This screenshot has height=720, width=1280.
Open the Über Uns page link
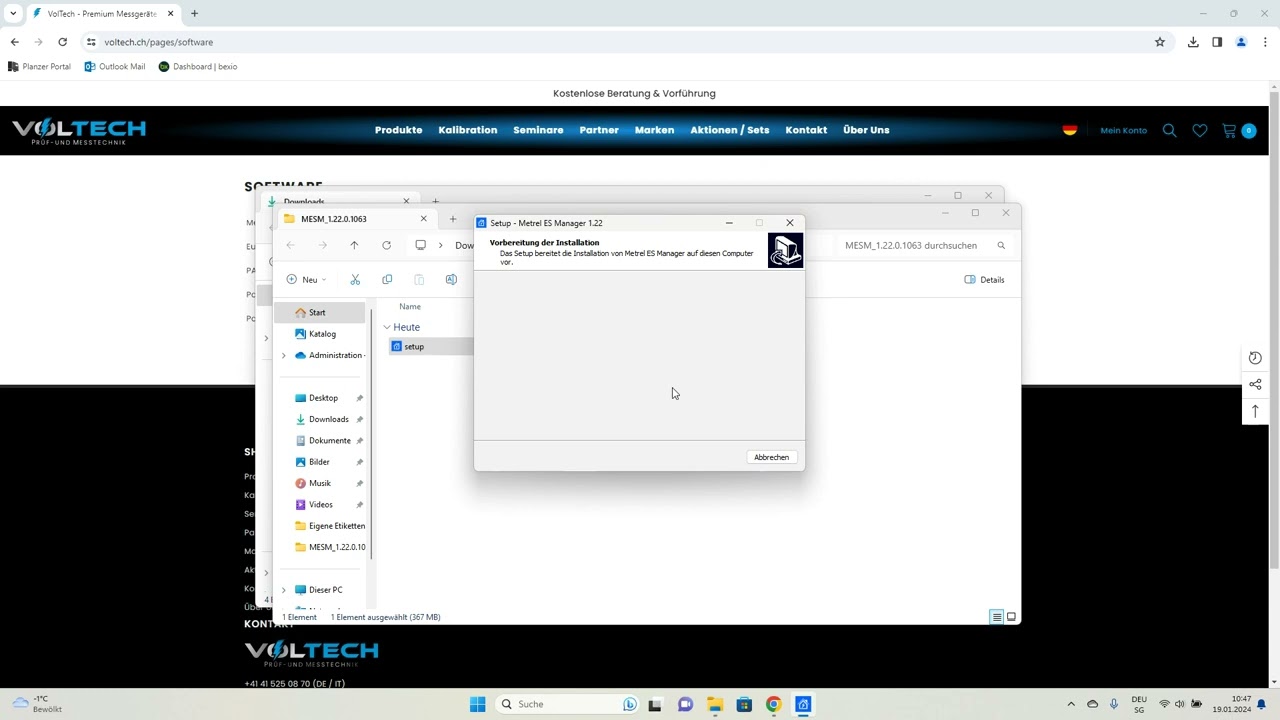pyautogui.click(x=866, y=130)
